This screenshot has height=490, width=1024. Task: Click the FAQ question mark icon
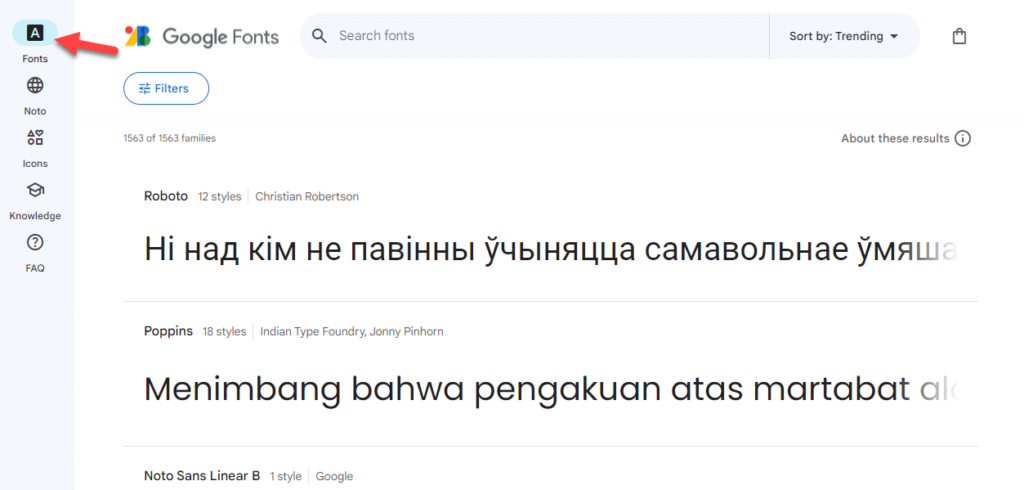pyautogui.click(x=35, y=242)
